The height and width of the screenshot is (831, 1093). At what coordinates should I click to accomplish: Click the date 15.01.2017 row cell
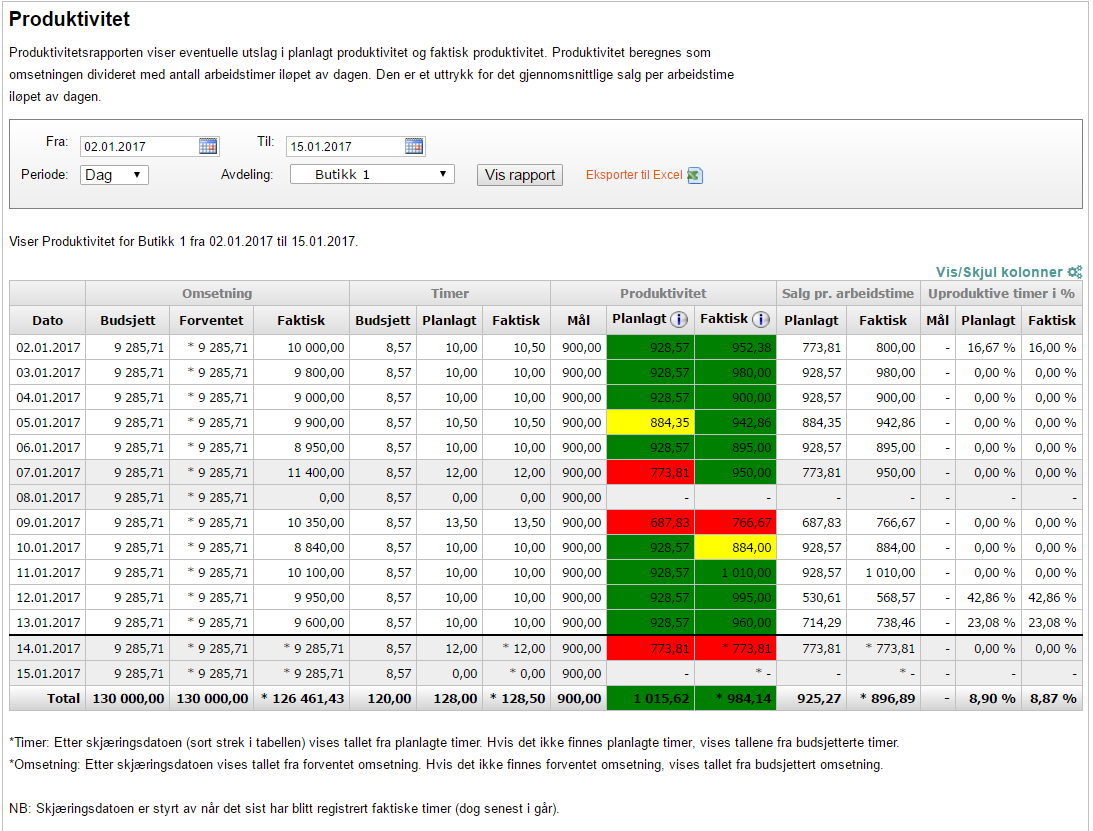pyautogui.click(x=48, y=673)
